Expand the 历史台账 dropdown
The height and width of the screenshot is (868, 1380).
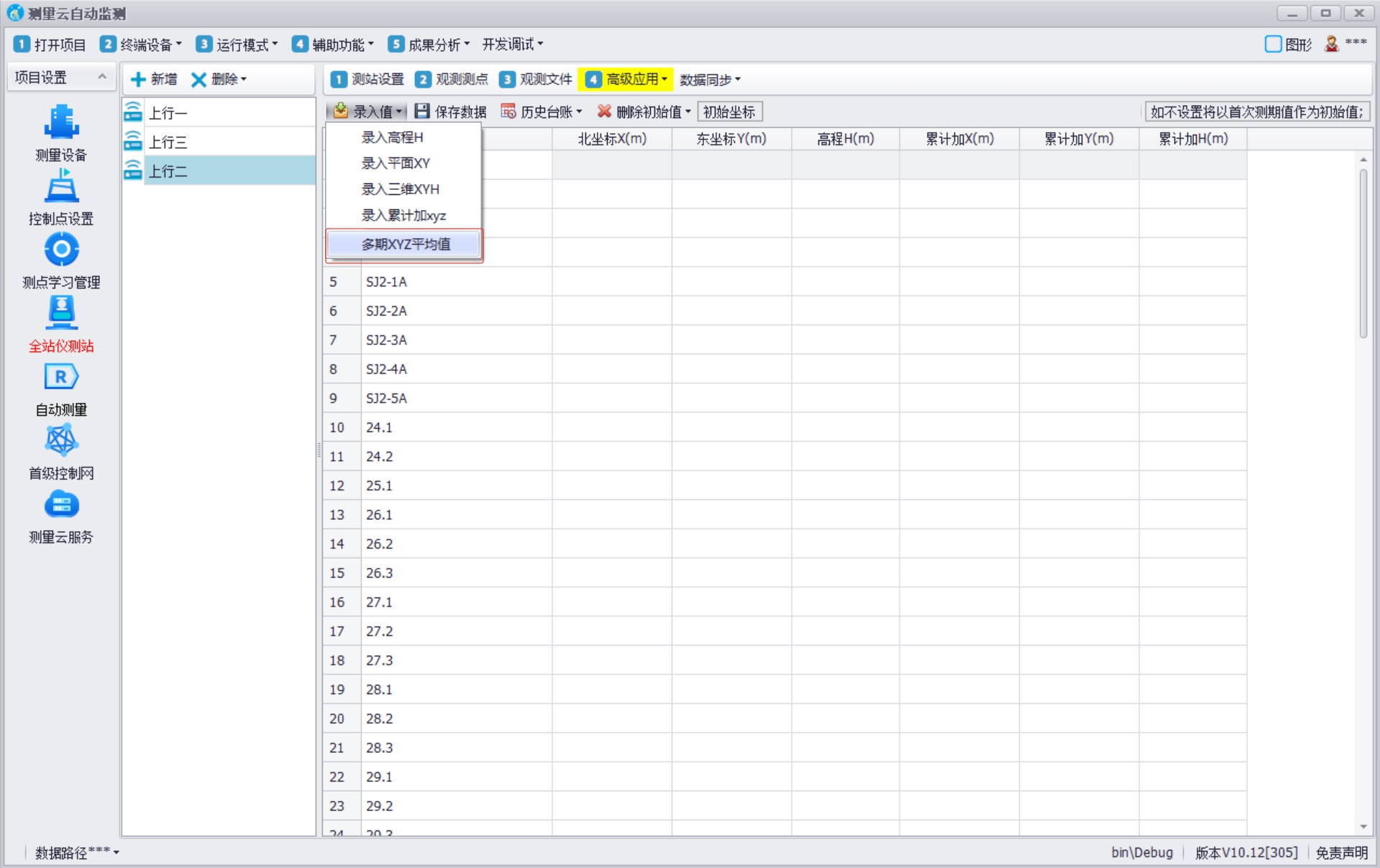(541, 111)
